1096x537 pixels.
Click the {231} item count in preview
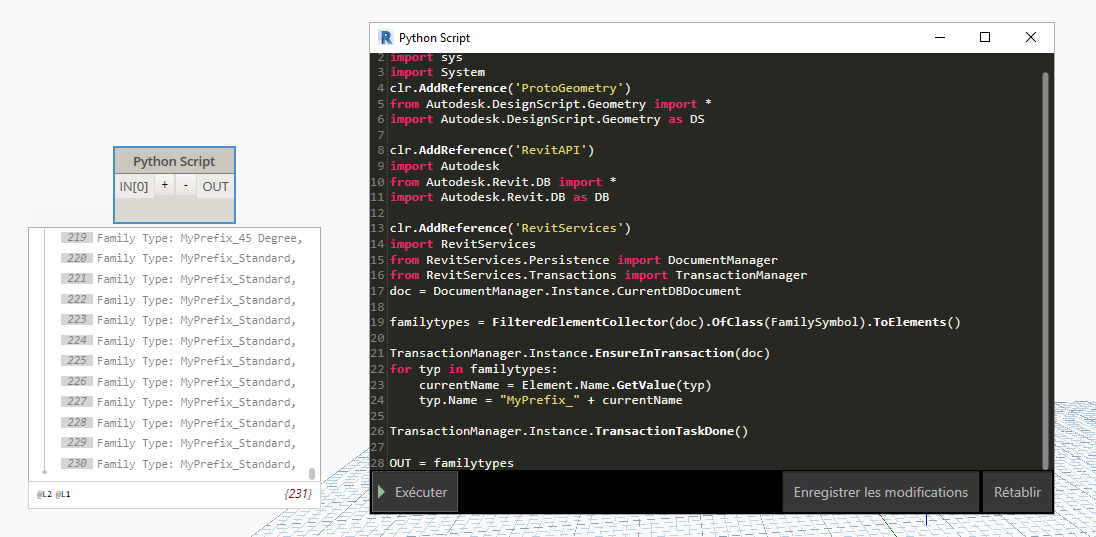(x=298, y=494)
